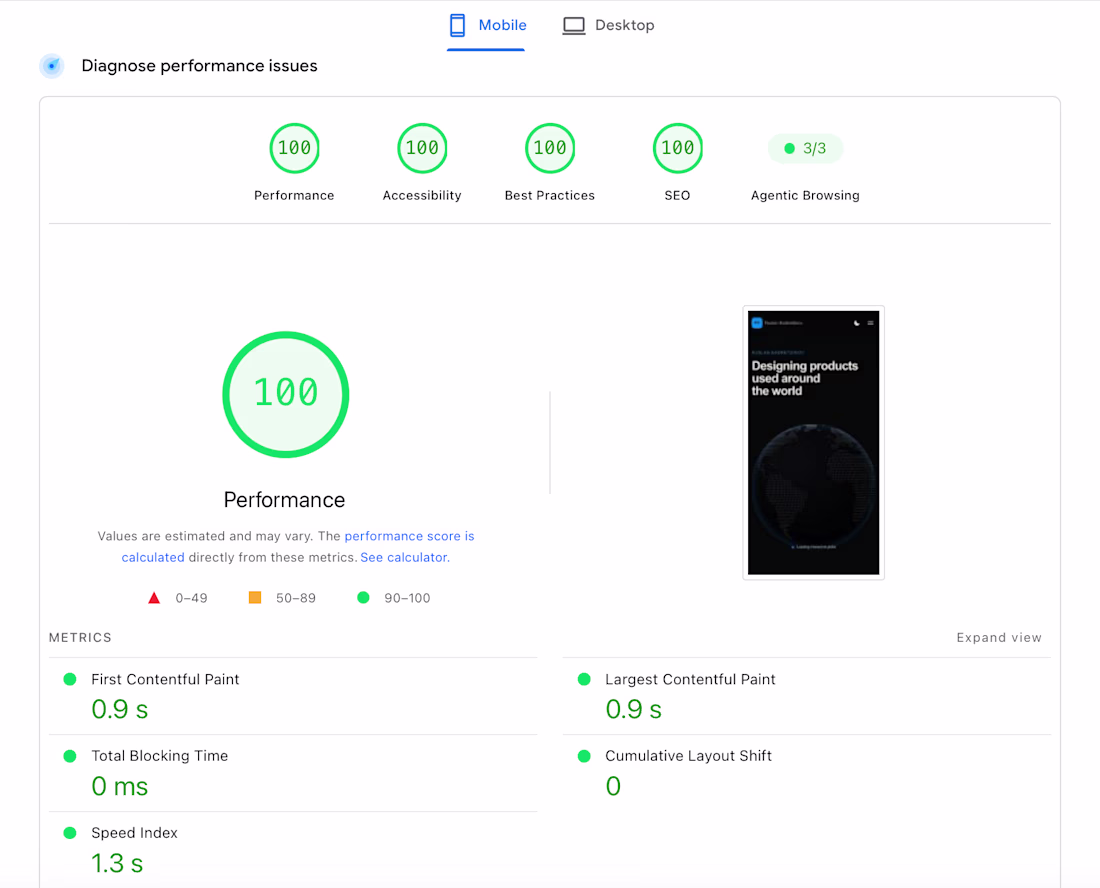The image size is (1100, 888).
Task: Click the Largest Contentful Paint 0.9 s value
Action: click(633, 710)
